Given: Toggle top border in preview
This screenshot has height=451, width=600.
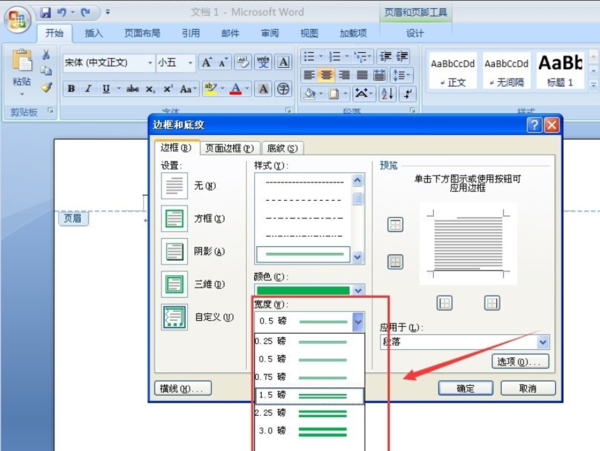Looking at the screenshot, I should [395, 225].
